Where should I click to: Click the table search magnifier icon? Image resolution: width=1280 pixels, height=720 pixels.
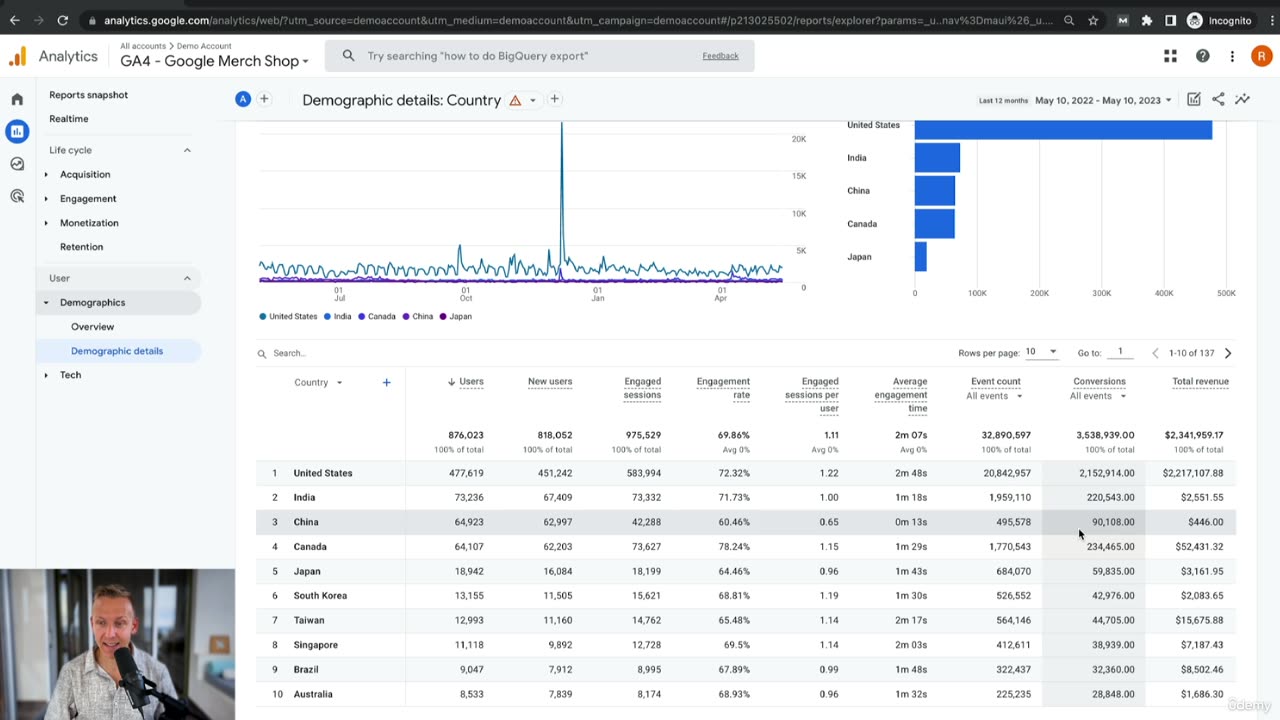tap(262, 353)
